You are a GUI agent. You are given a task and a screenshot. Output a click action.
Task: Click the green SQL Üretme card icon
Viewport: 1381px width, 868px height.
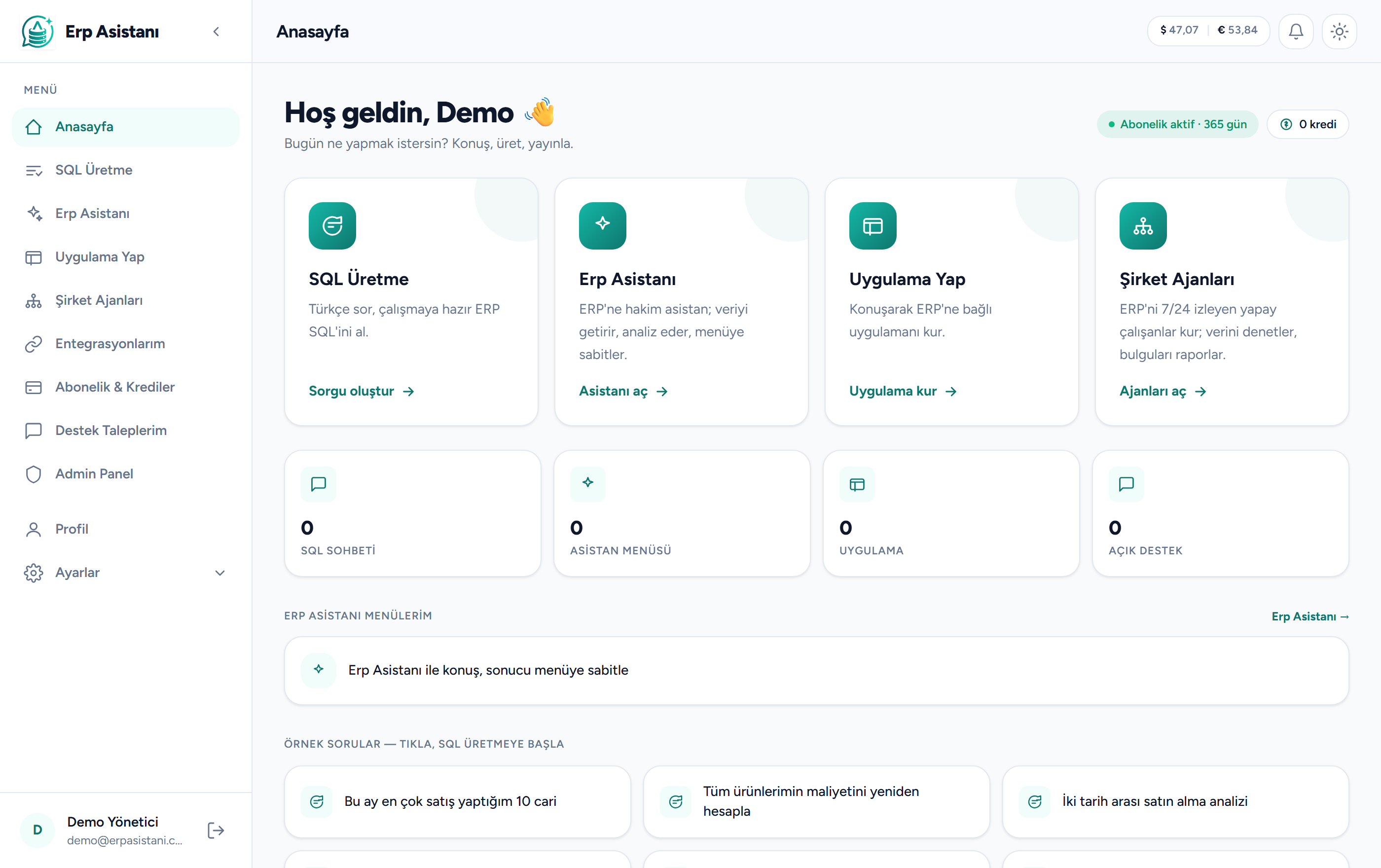332,225
